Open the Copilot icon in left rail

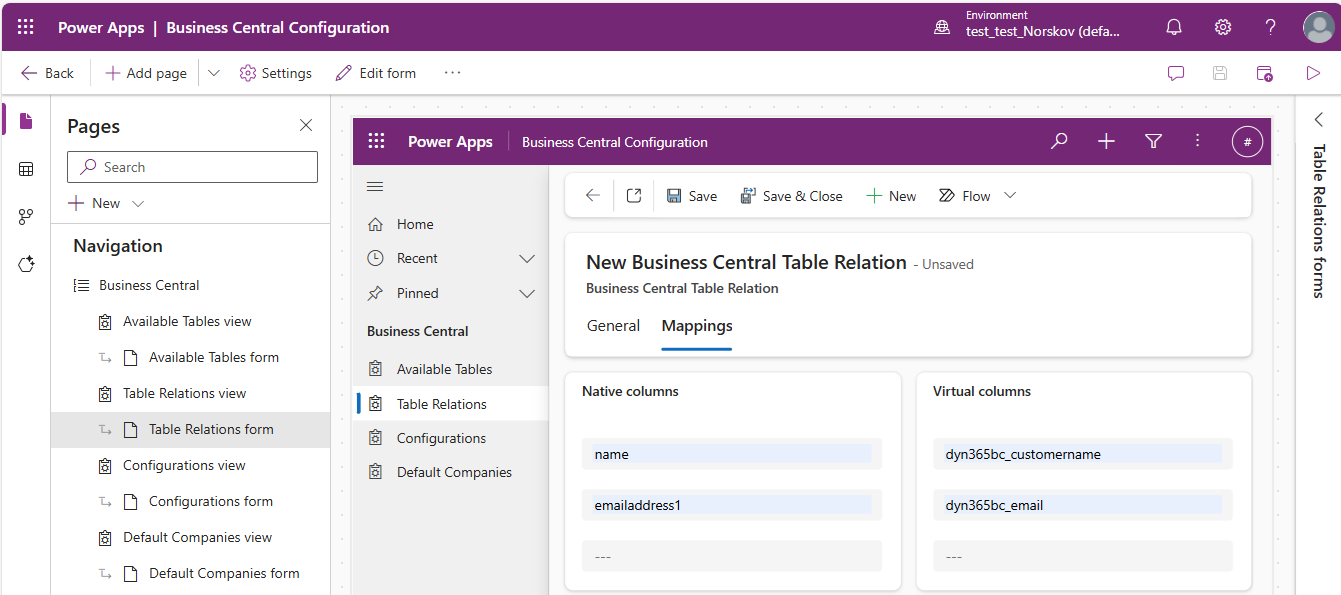(26, 264)
